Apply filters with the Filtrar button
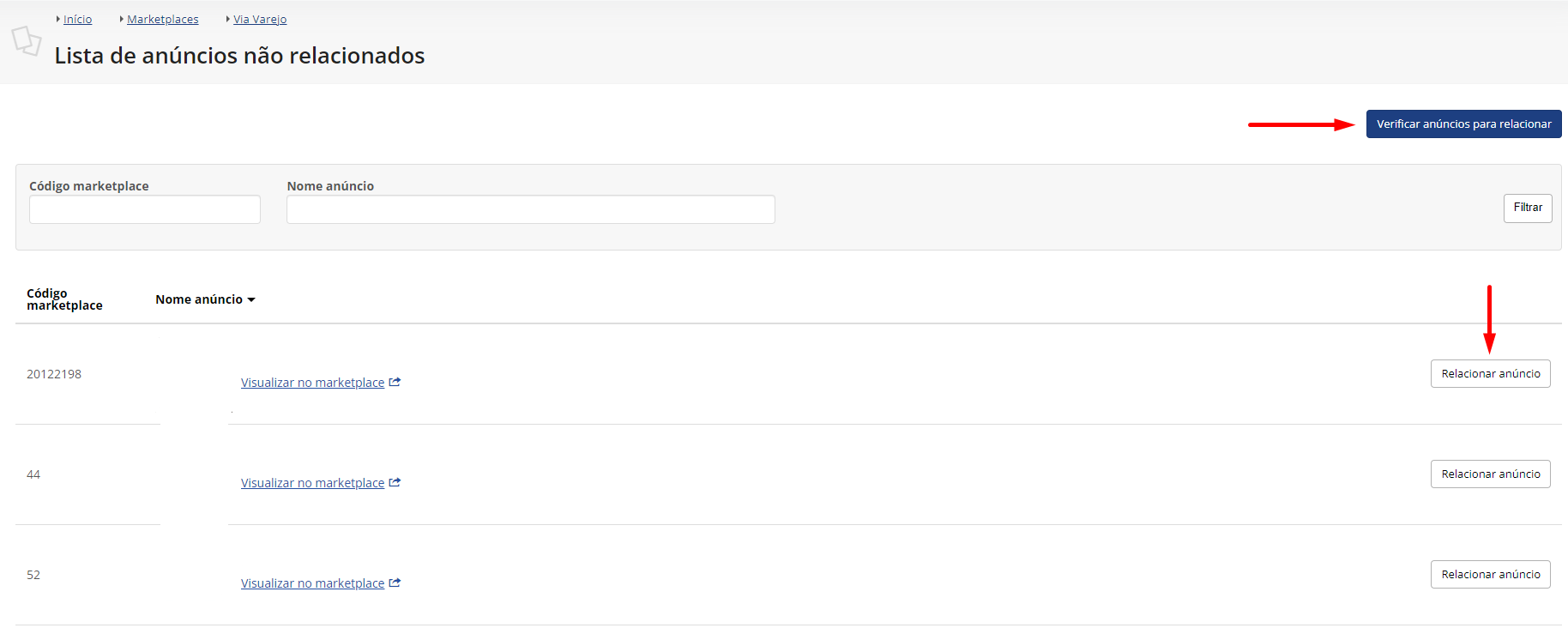This screenshot has width=1568, height=628. (1528, 208)
